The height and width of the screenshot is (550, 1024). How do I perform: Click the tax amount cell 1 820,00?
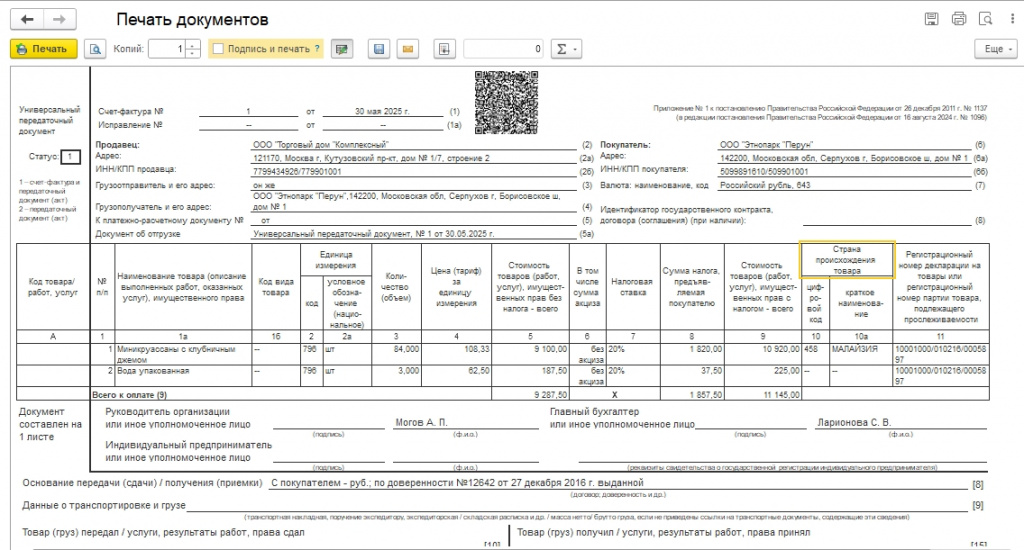click(692, 354)
